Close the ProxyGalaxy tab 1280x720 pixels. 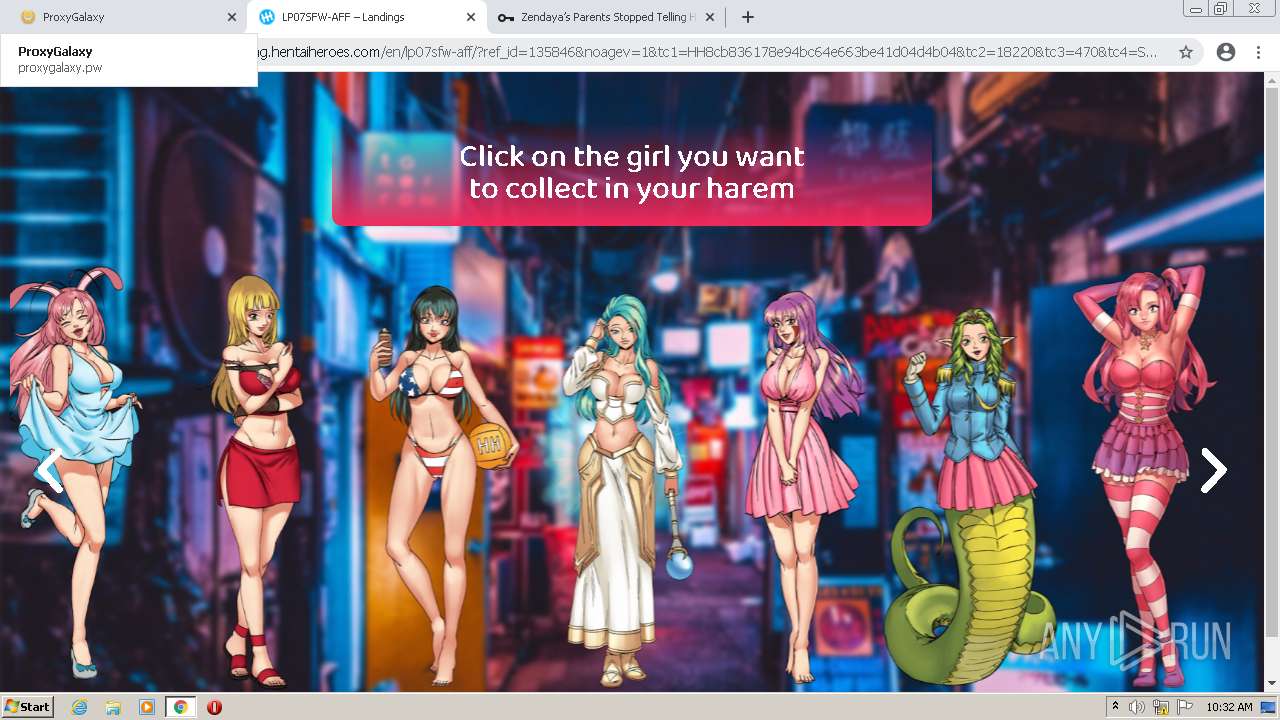click(232, 17)
